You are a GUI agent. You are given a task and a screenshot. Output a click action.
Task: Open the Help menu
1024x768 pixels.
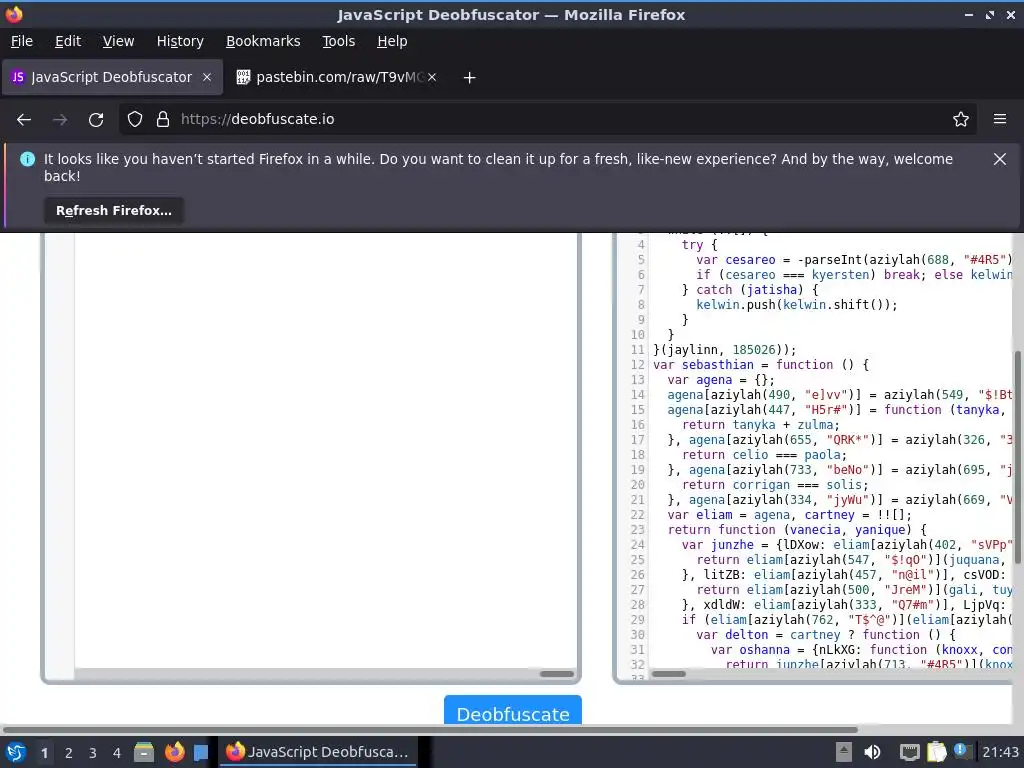392,41
